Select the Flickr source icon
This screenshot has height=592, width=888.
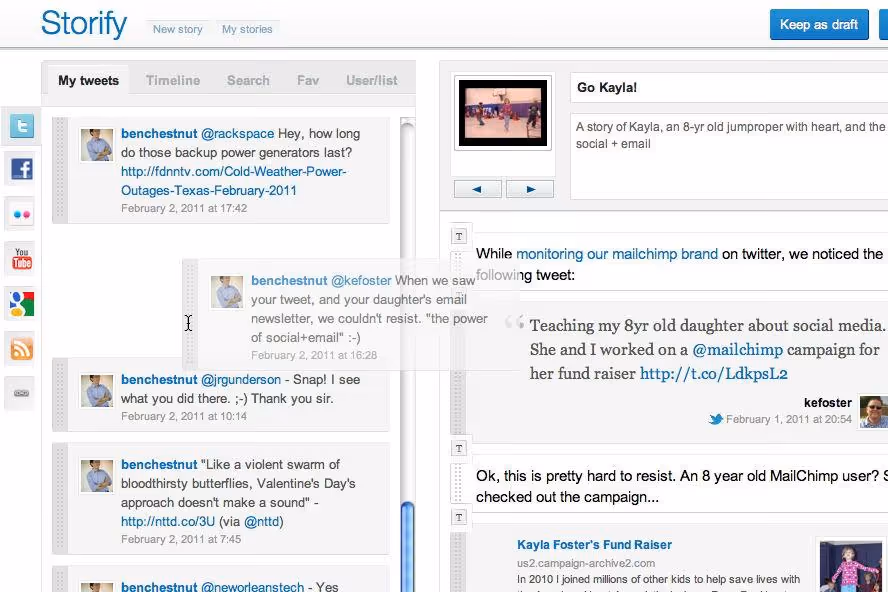[x=22, y=214]
